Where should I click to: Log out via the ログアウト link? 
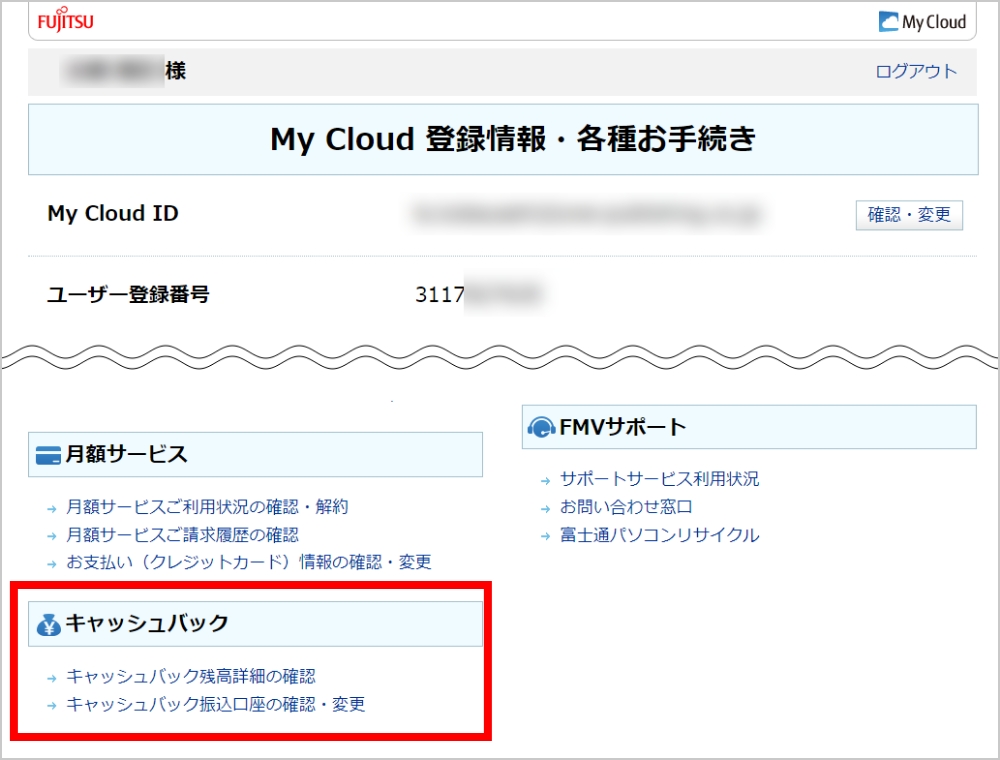915,71
